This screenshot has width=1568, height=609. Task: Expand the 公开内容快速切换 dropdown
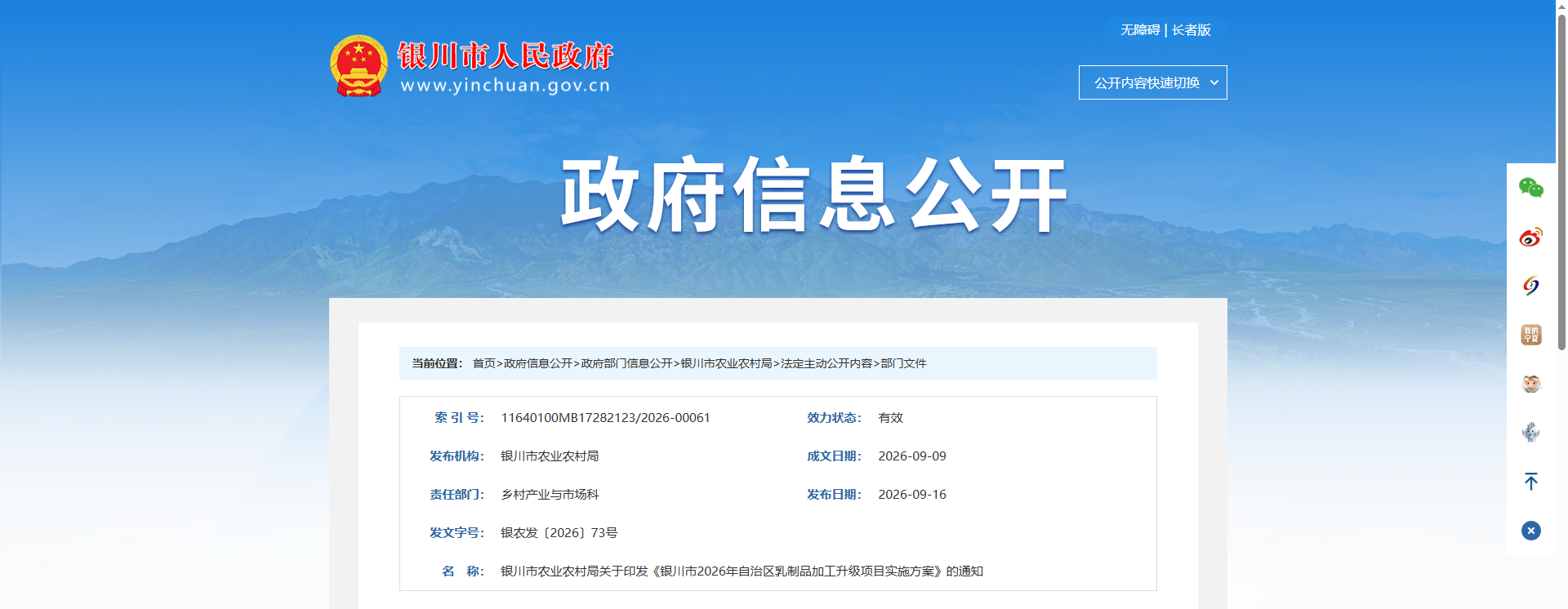[x=1152, y=82]
